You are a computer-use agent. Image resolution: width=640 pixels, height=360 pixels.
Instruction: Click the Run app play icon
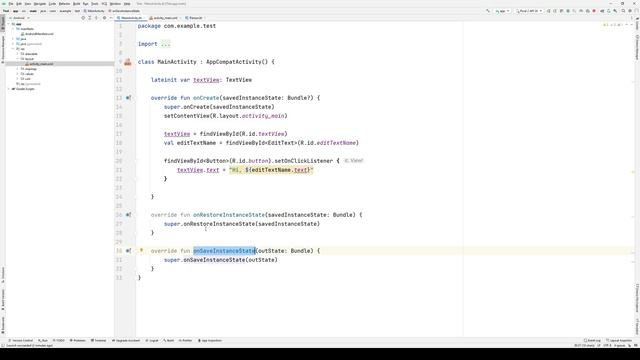pos(548,11)
